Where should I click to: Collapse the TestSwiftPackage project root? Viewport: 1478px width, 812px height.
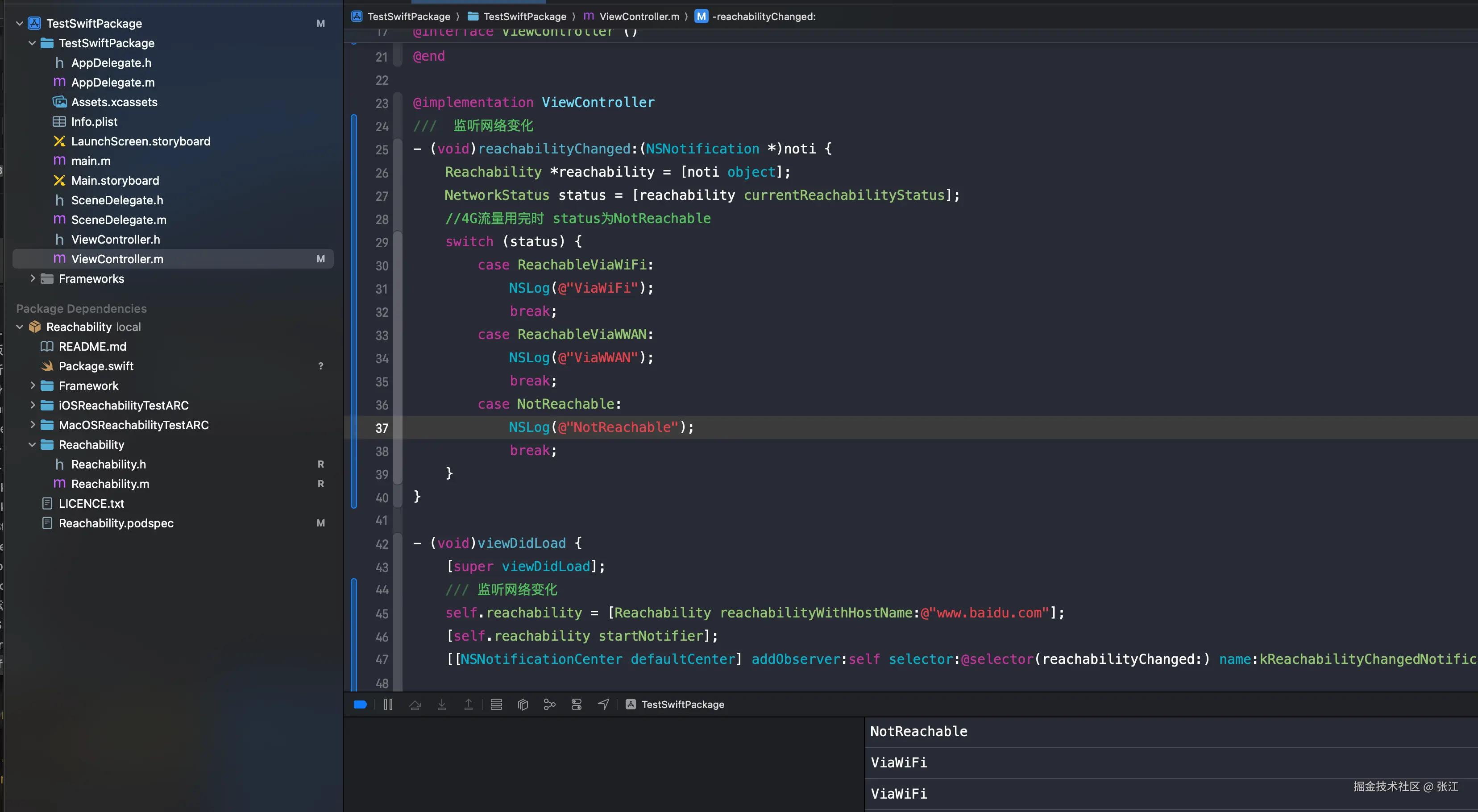[20, 24]
